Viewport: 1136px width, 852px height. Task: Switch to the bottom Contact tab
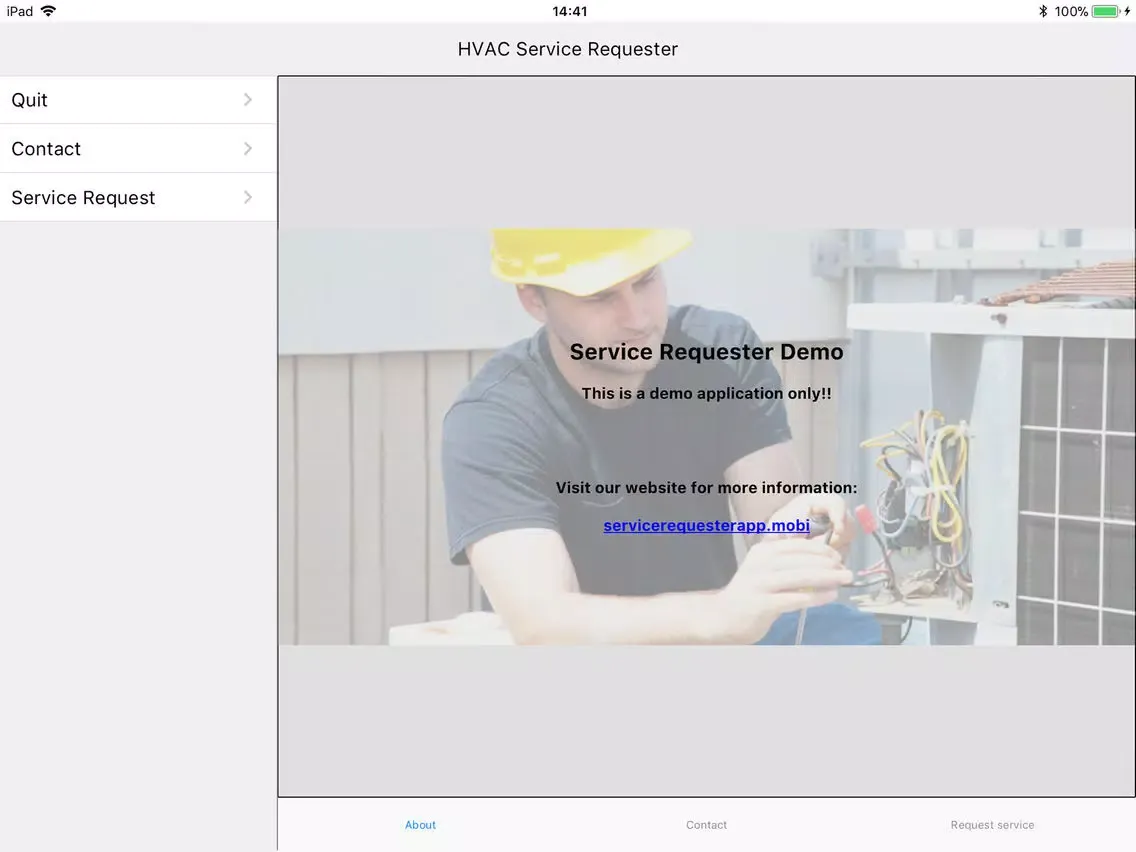coord(706,824)
